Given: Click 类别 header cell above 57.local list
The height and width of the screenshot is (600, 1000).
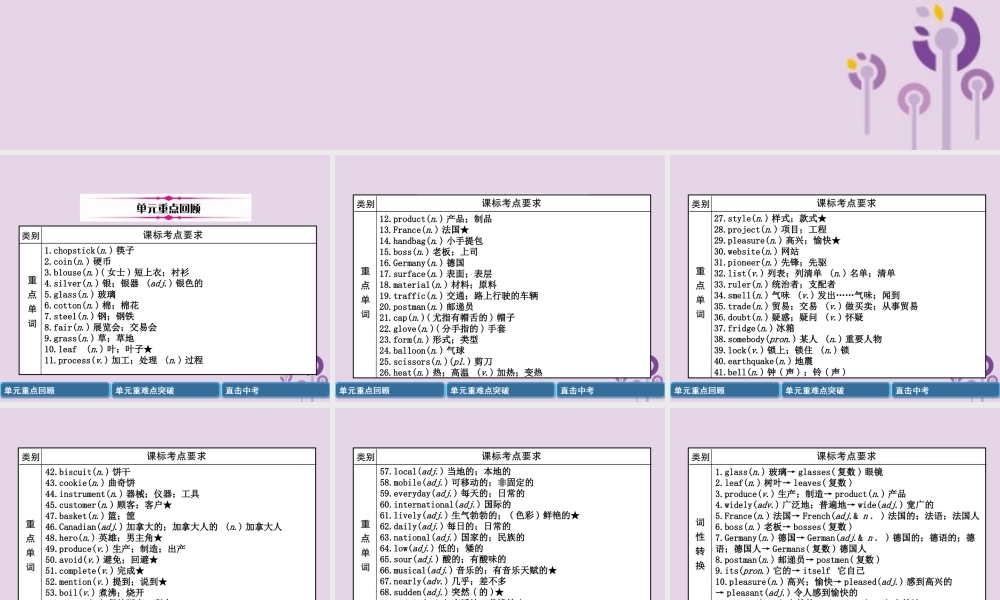Looking at the screenshot, I should [365, 457].
